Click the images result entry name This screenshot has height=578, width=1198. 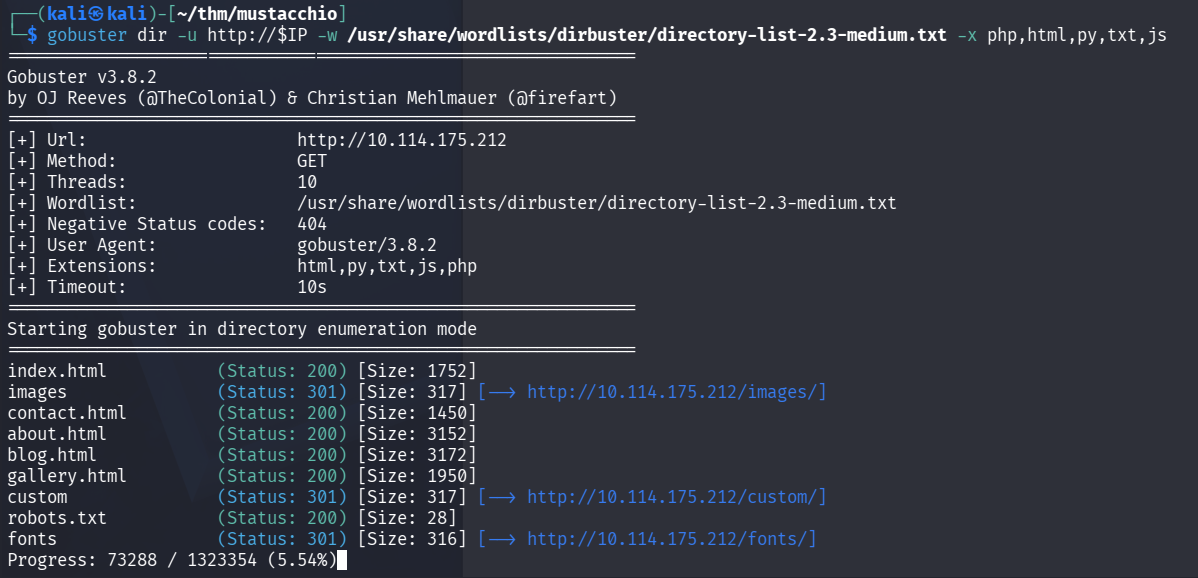click(x=37, y=392)
